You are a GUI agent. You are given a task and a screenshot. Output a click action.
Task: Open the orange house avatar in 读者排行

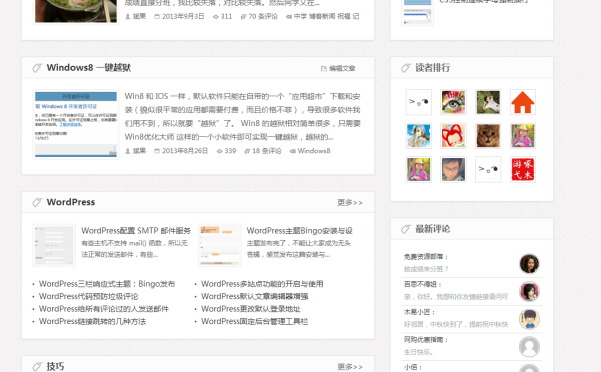(x=522, y=102)
